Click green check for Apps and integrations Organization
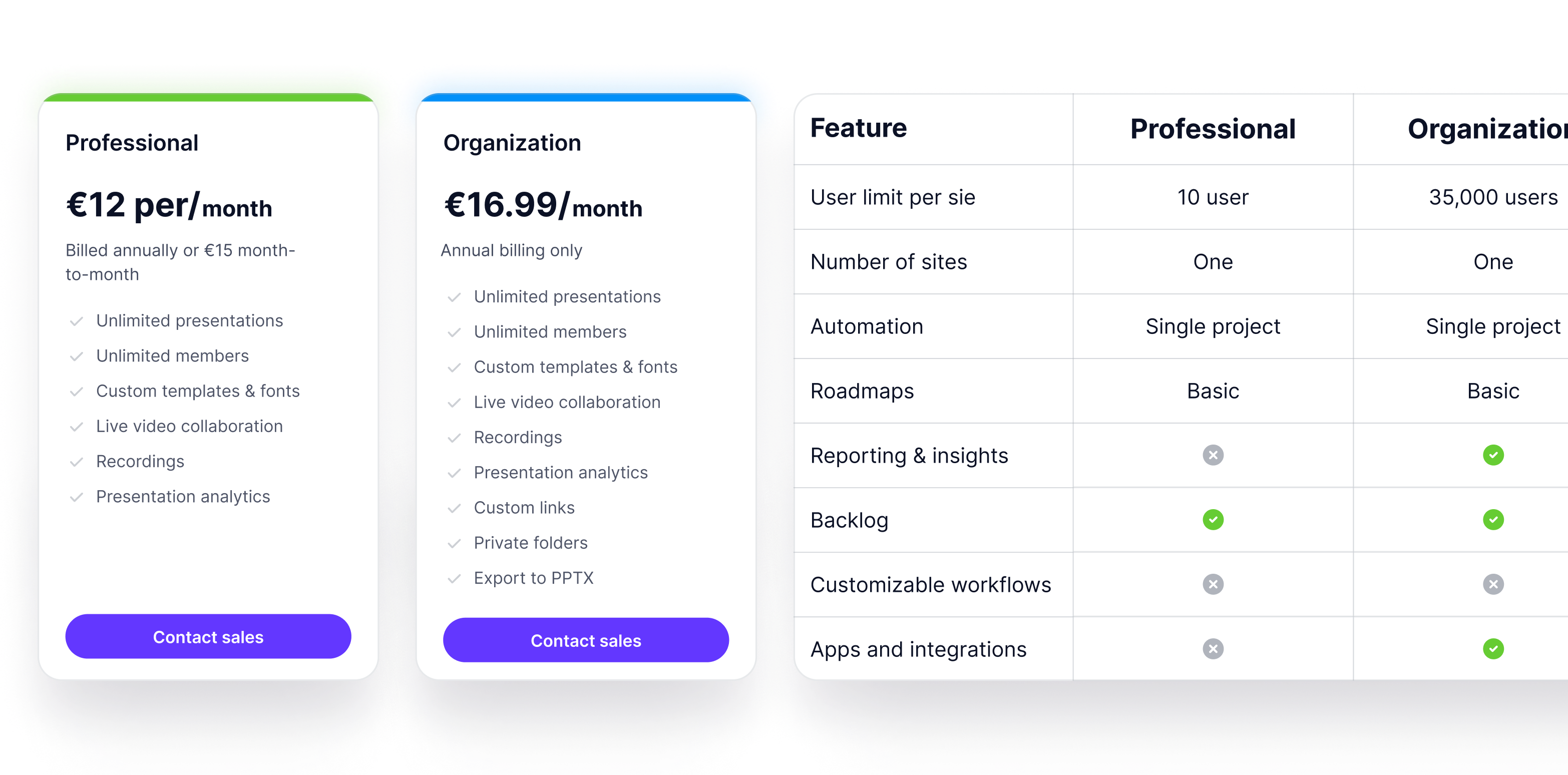The image size is (1568, 775). [x=1492, y=649]
